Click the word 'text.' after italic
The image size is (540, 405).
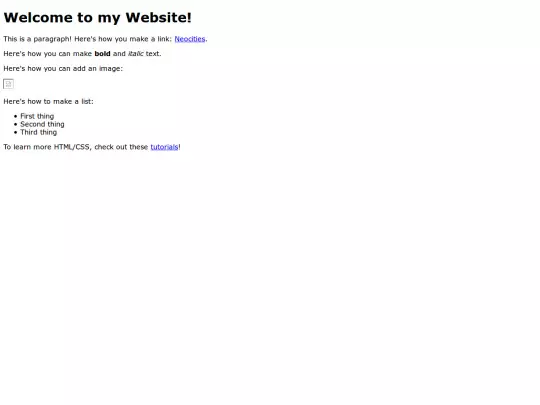click(x=154, y=54)
